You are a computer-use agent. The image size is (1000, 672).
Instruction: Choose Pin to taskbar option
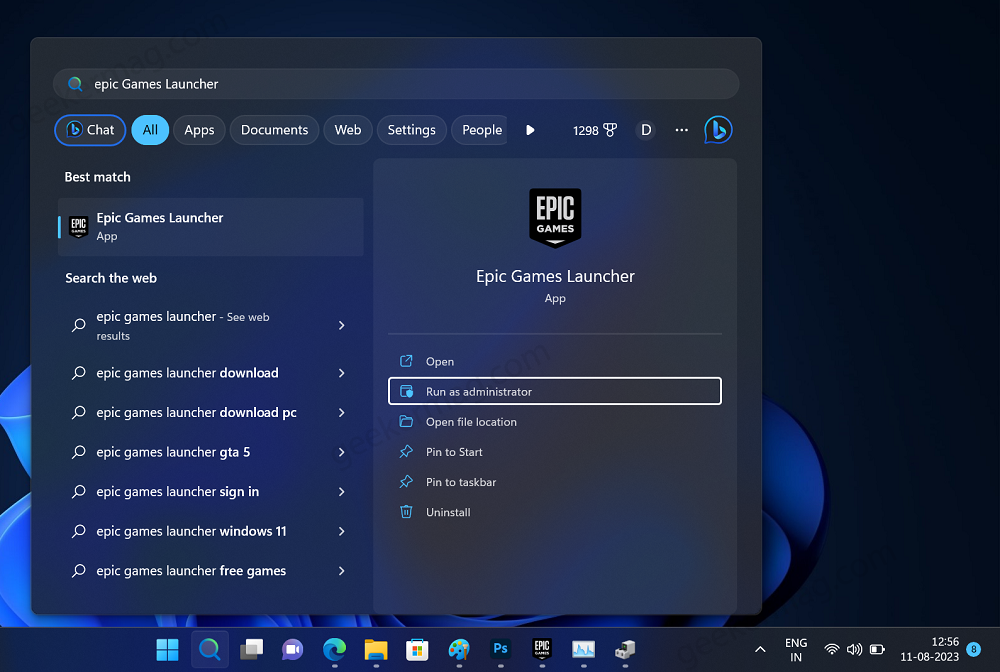(555, 481)
